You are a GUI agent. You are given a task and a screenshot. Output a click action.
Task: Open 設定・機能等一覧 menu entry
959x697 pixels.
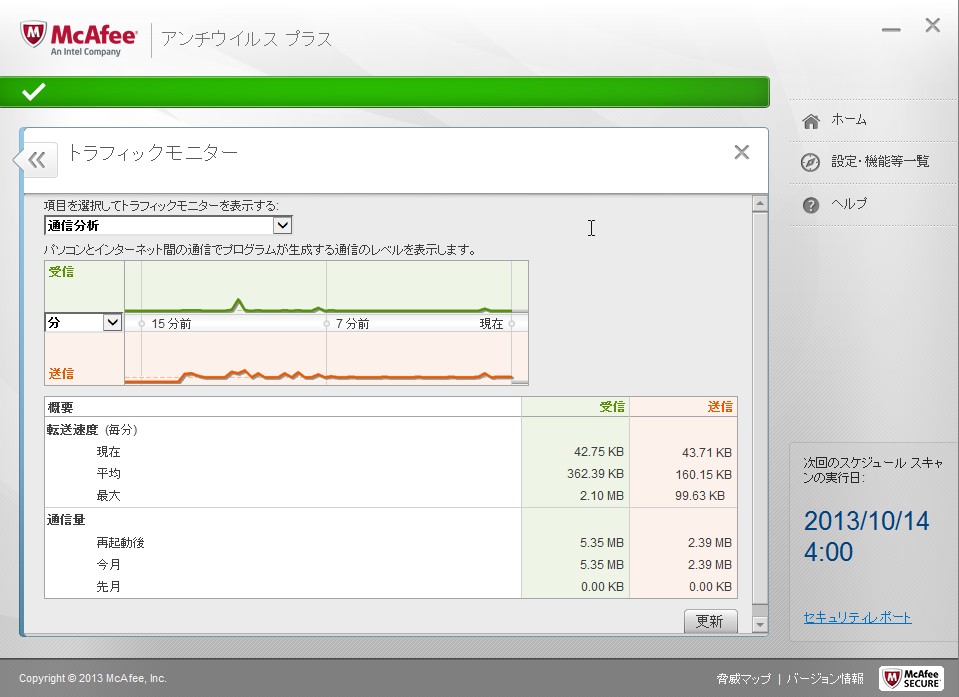[x=879, y=161]
